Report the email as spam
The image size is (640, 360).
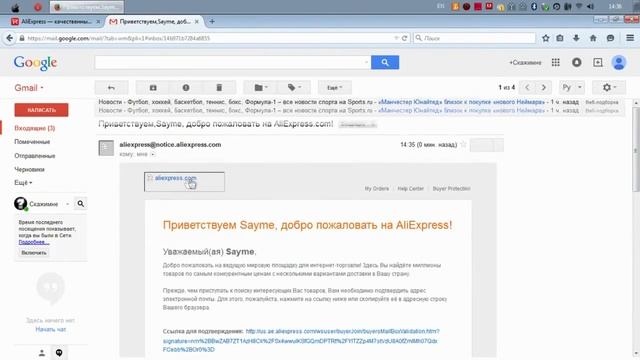pyautogui.click(x=186, y=88)
